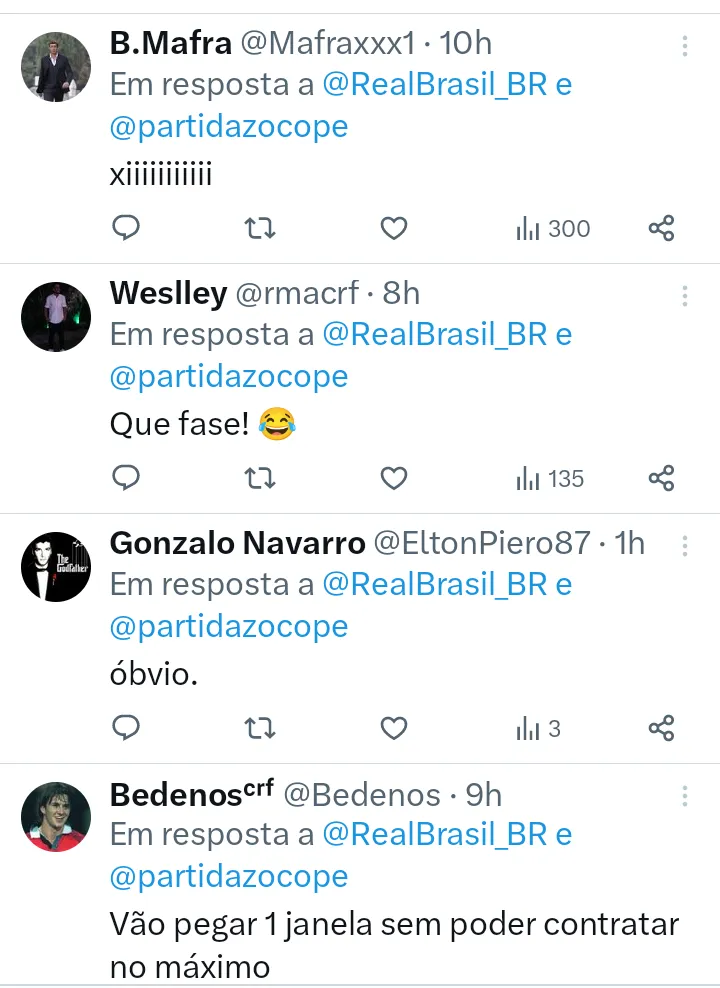
Task: Retweet Gonzalo Navarro's 'óbvio.' post
Action: tap(260, 728)
